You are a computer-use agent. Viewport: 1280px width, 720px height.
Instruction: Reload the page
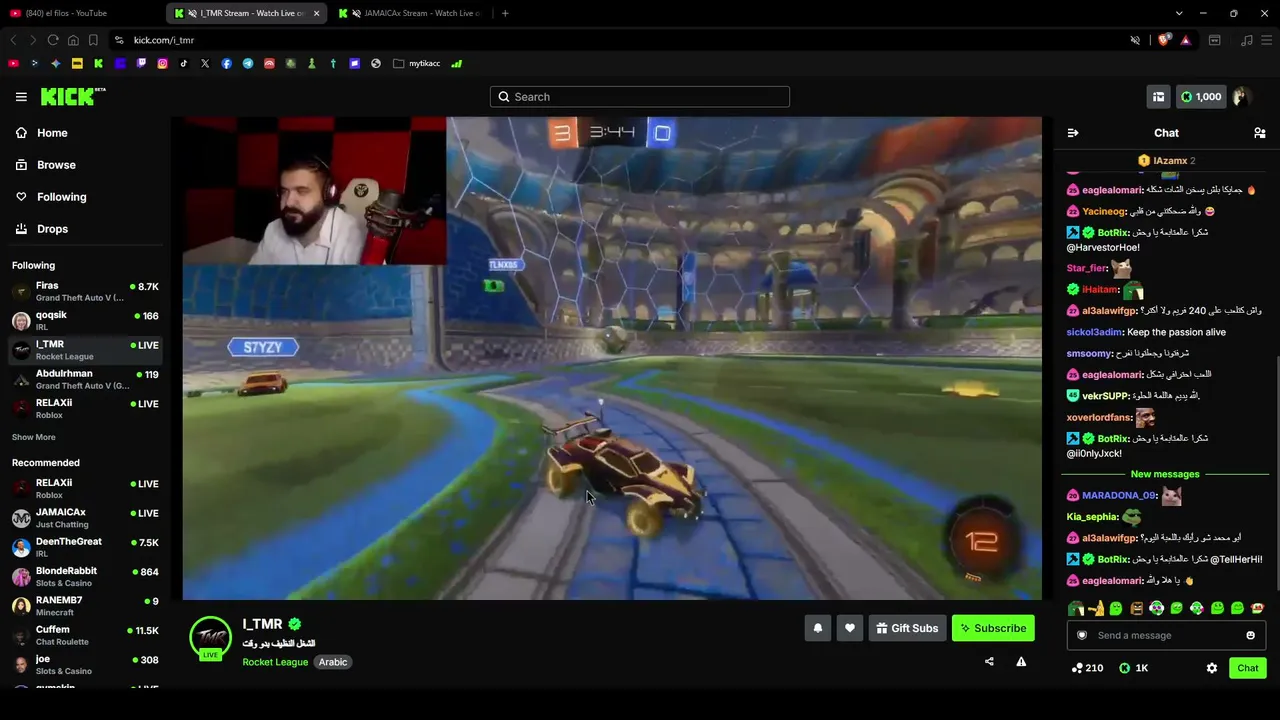[53, 40]
